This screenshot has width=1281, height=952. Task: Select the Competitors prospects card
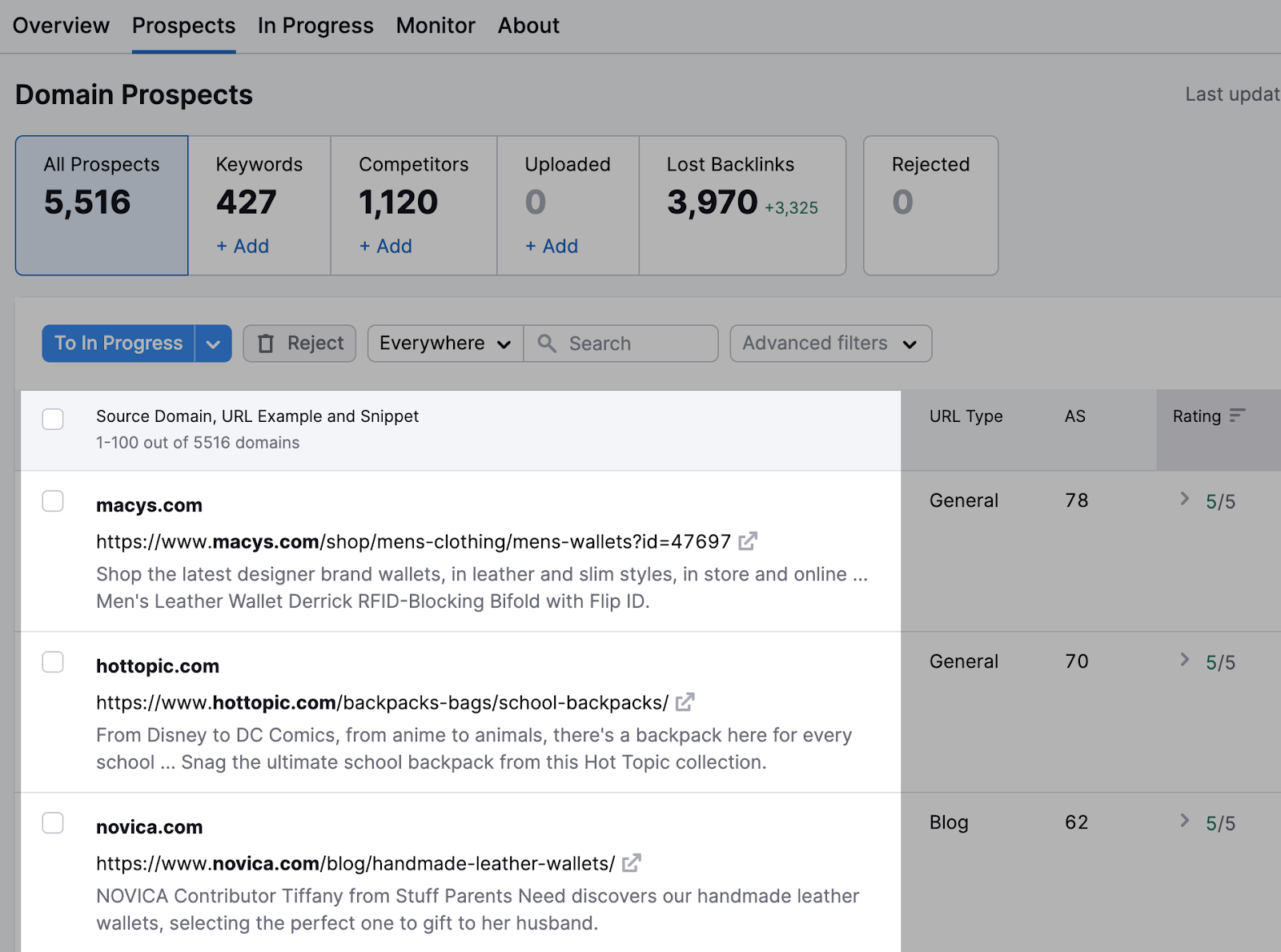(x=413, y=203)
